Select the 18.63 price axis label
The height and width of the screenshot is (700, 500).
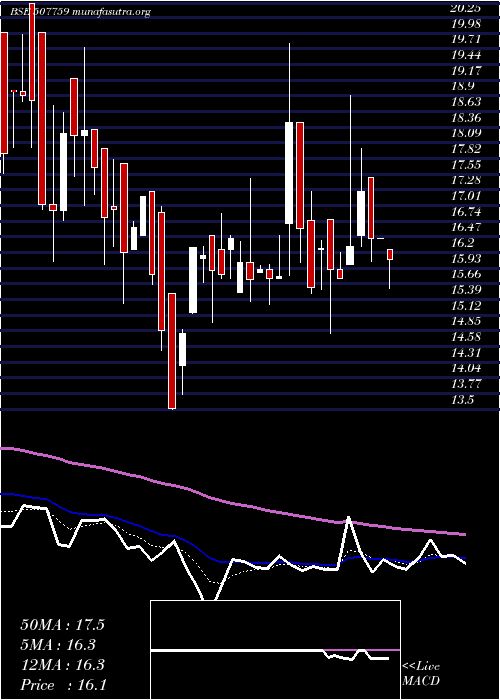point(465,101)
